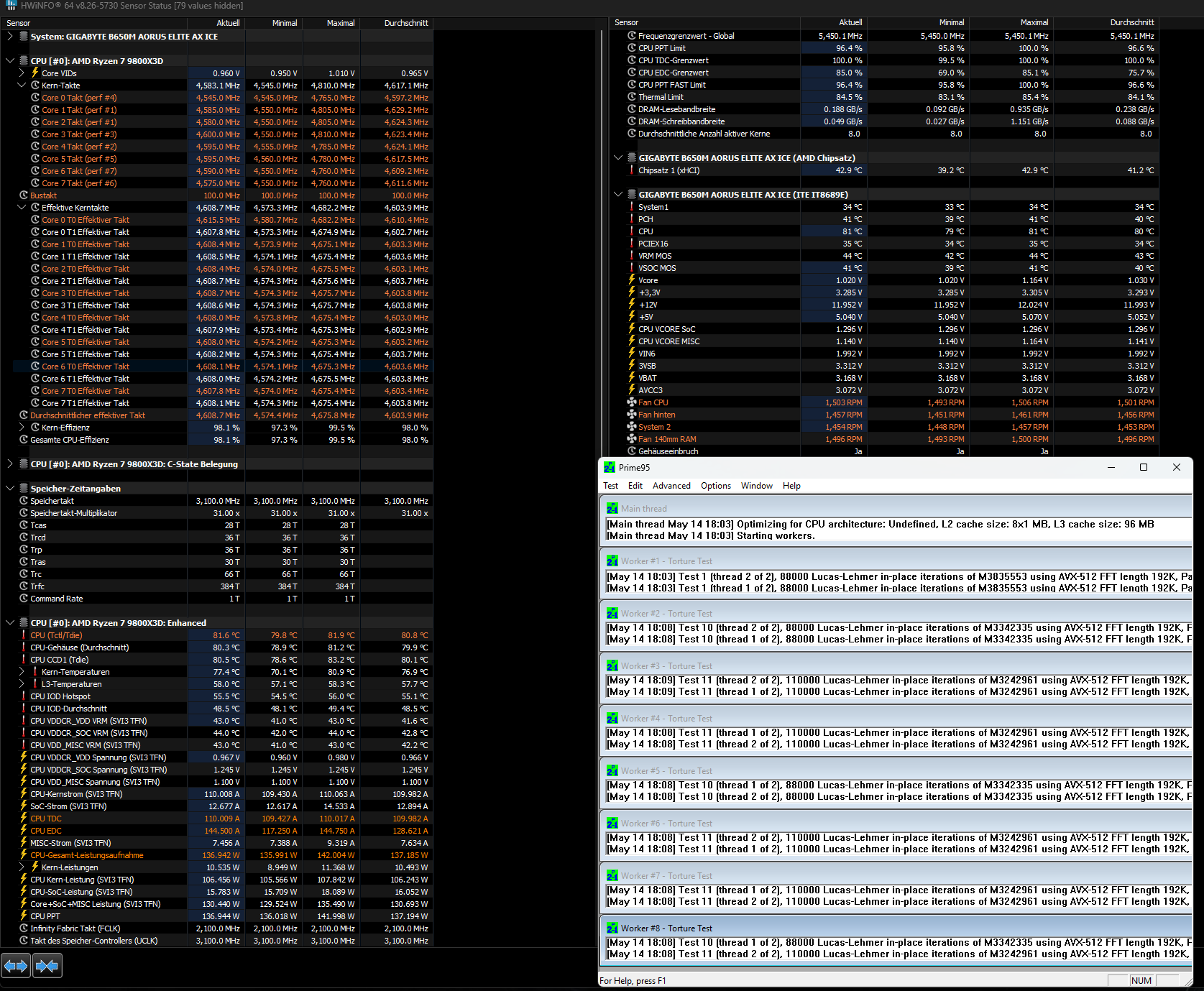Click the fan icon beside Fan hinten

632,415
